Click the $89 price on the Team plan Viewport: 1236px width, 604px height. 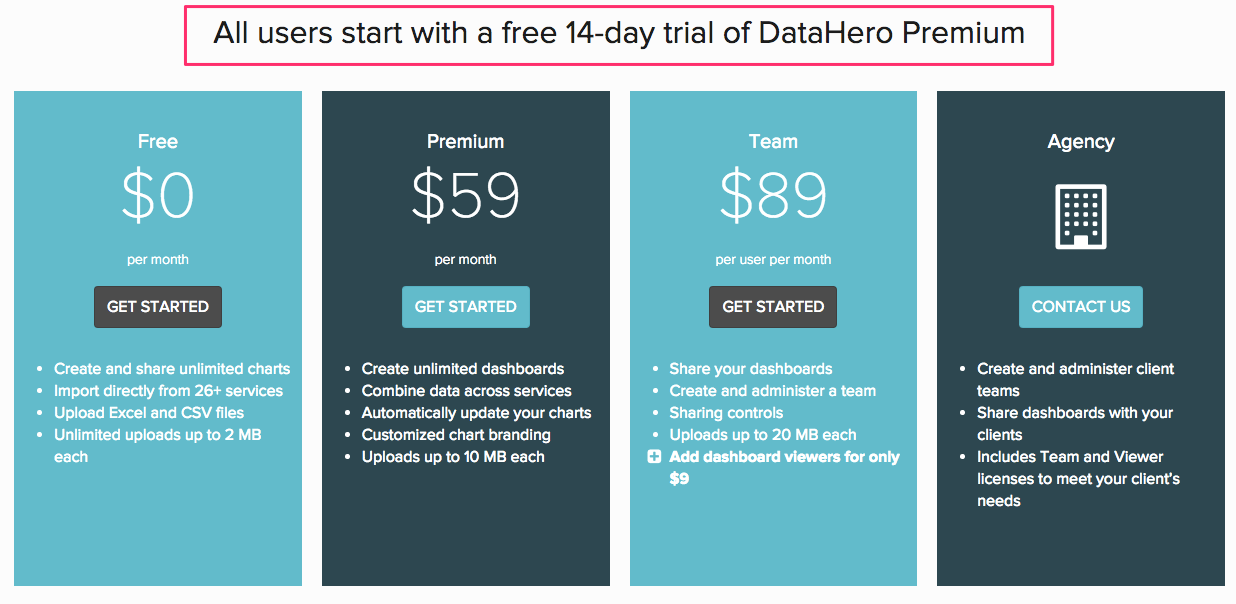coord(773,196)
